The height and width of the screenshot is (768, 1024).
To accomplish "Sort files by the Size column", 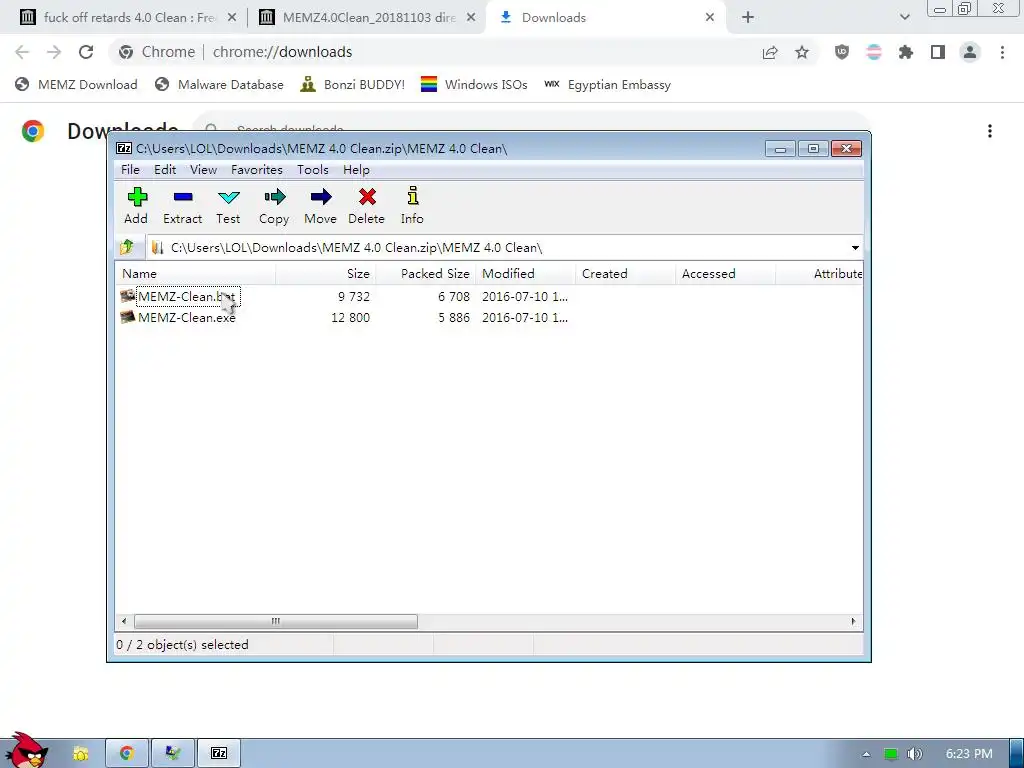I will [325, 274].
